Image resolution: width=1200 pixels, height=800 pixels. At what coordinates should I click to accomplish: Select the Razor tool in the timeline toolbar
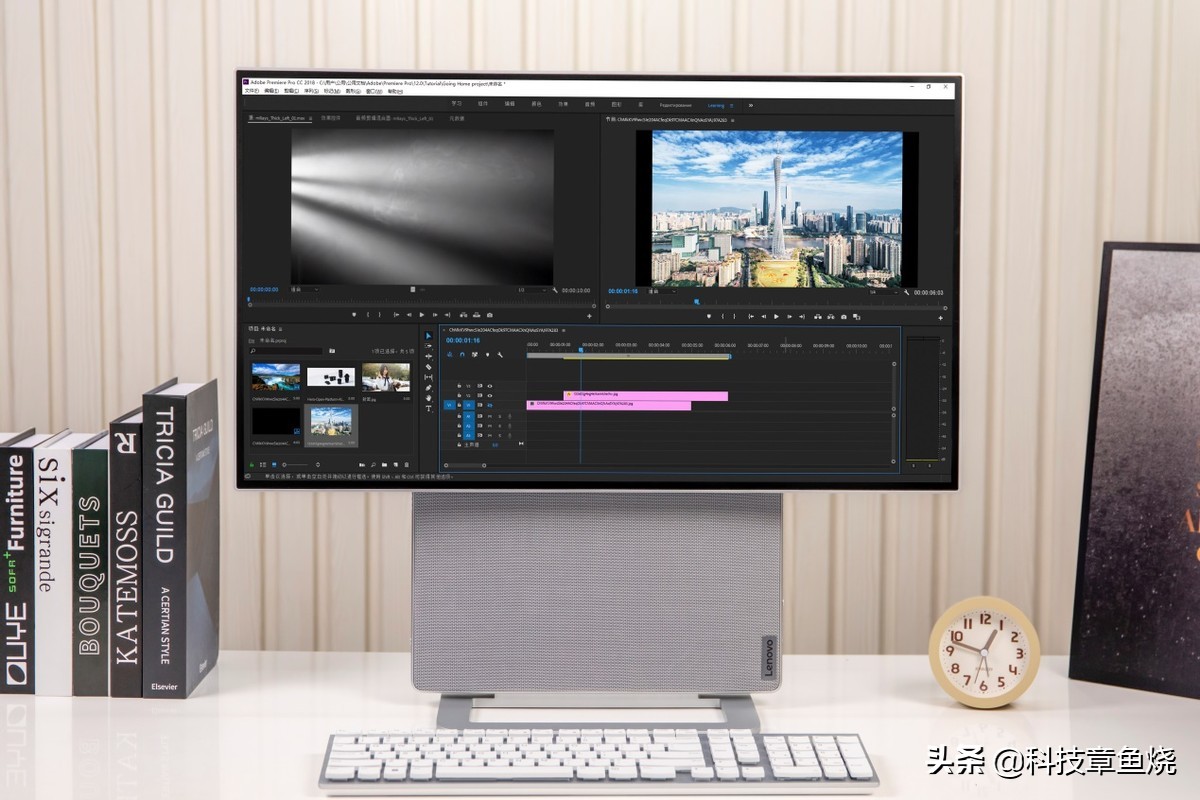tap(428, 366)
